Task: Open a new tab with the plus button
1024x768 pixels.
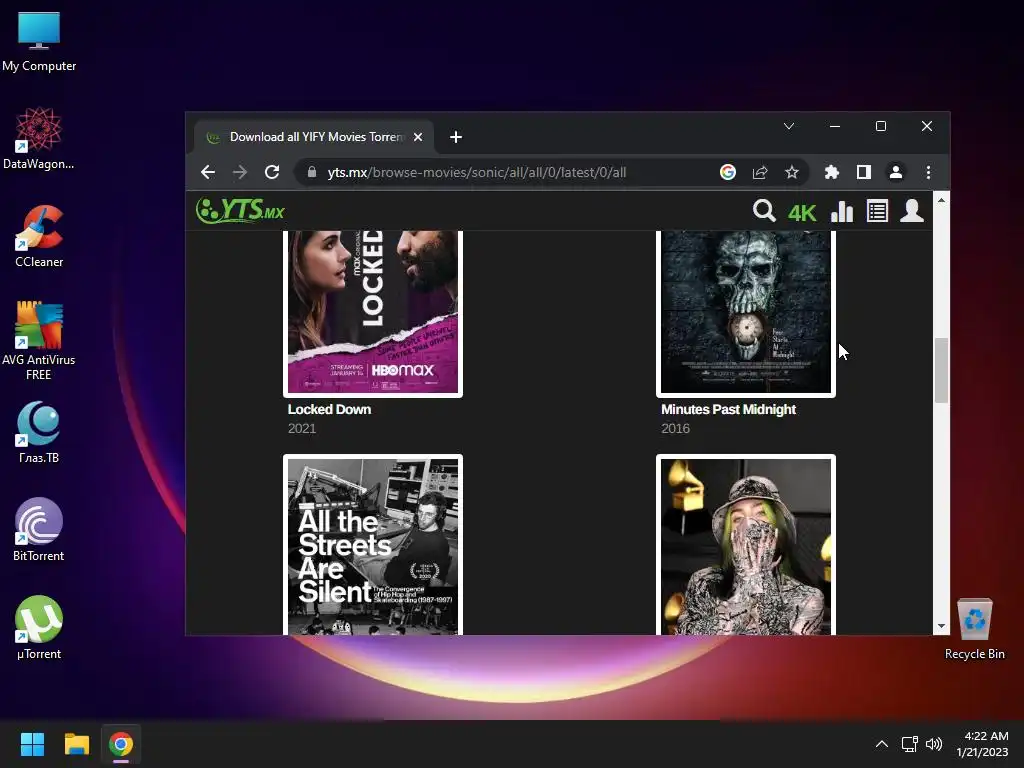Action: [456, 137]
